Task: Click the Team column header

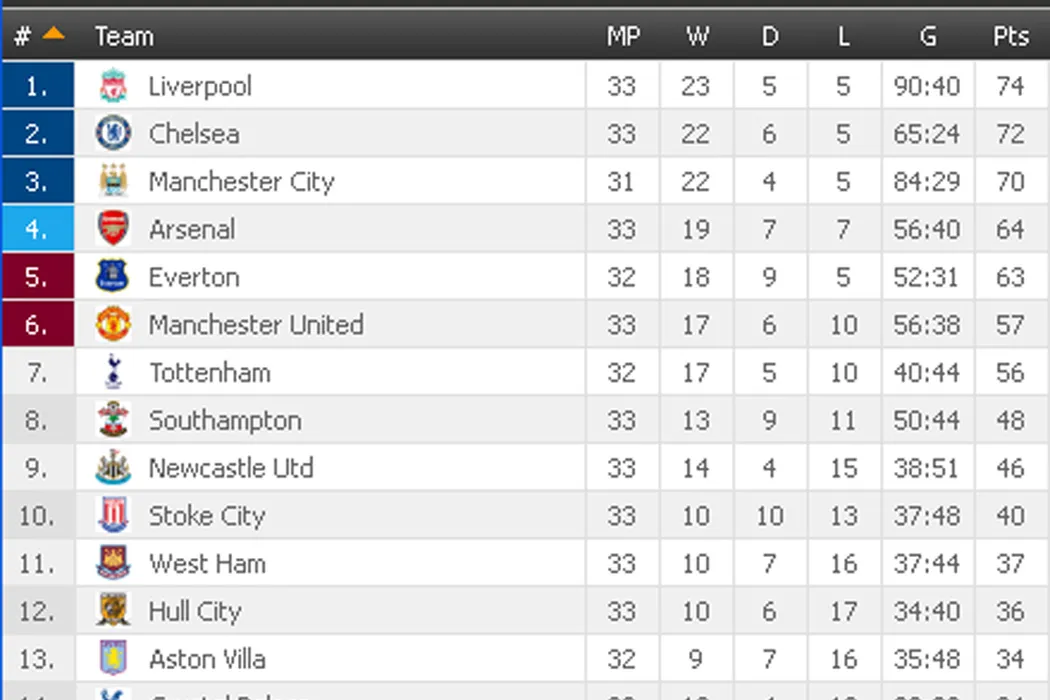Action: point(124,37)
